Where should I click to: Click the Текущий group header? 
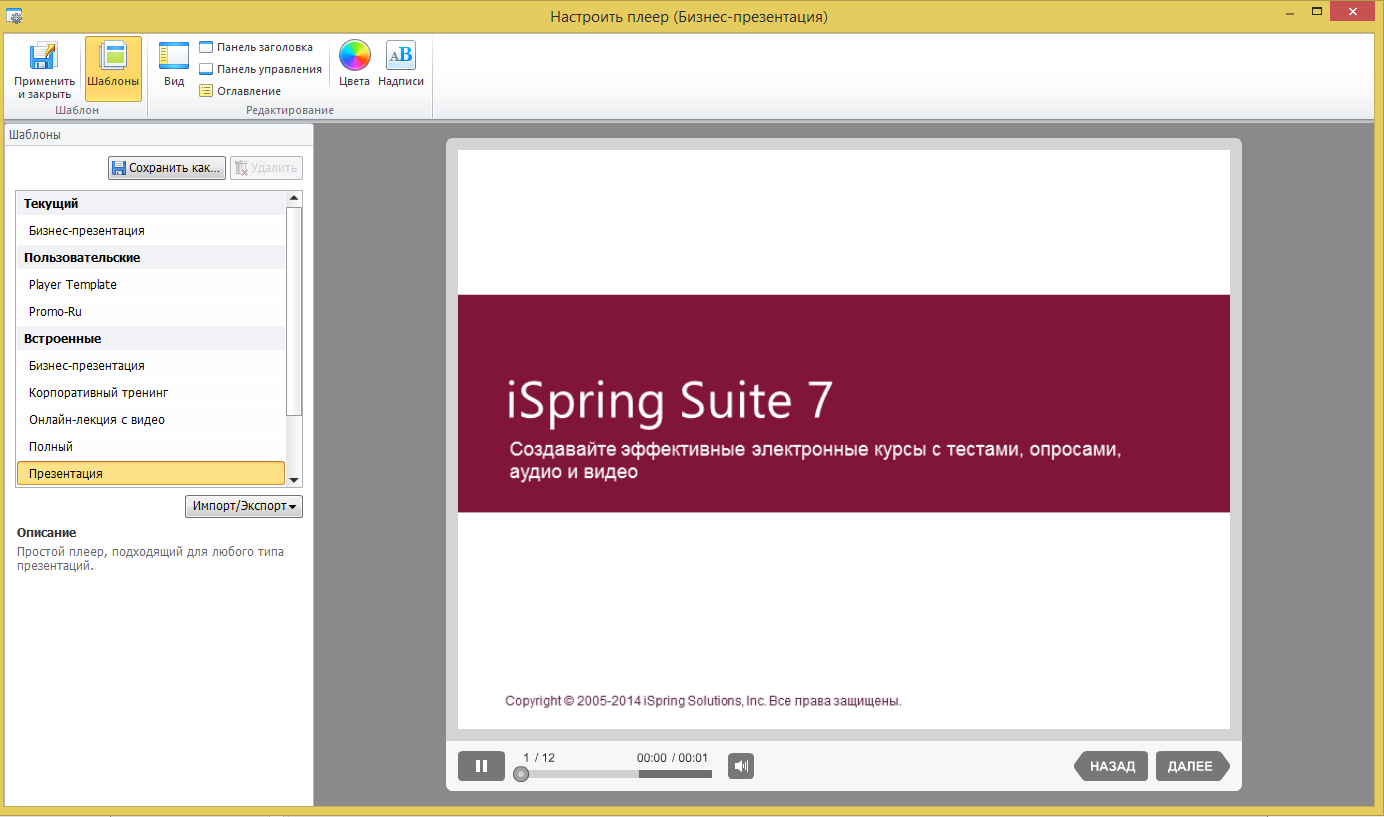pyautogui.click(x=151, y=204)
